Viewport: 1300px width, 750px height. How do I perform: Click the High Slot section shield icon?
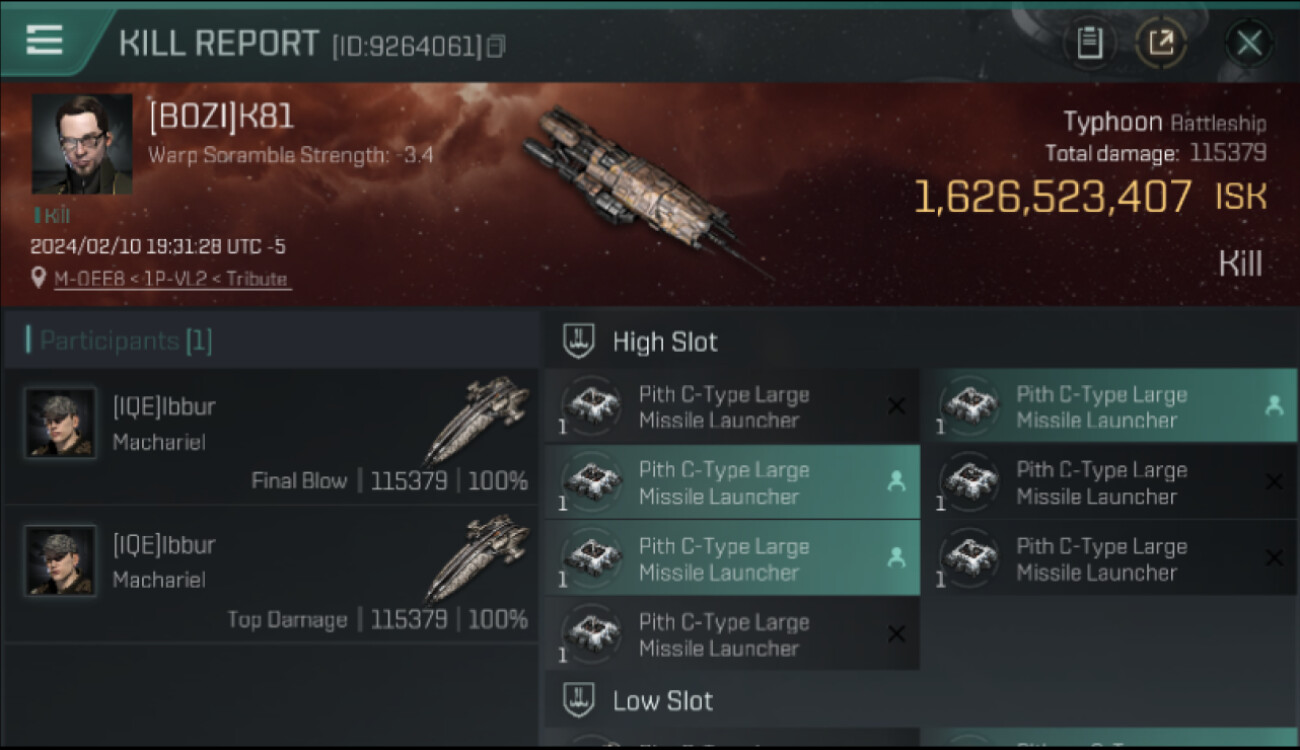pos(580,341)
